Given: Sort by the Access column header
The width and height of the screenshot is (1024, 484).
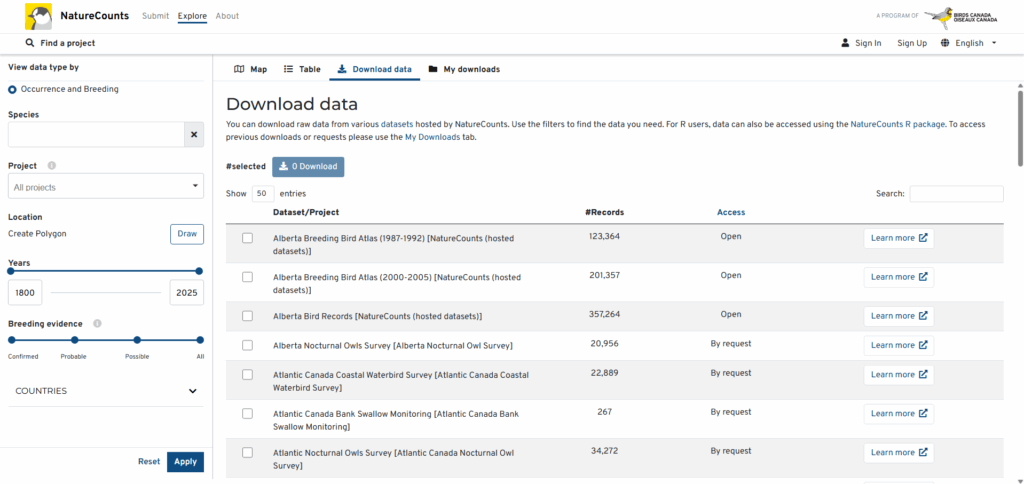Looking at the screenshot, I should click(x=731, y=212).
